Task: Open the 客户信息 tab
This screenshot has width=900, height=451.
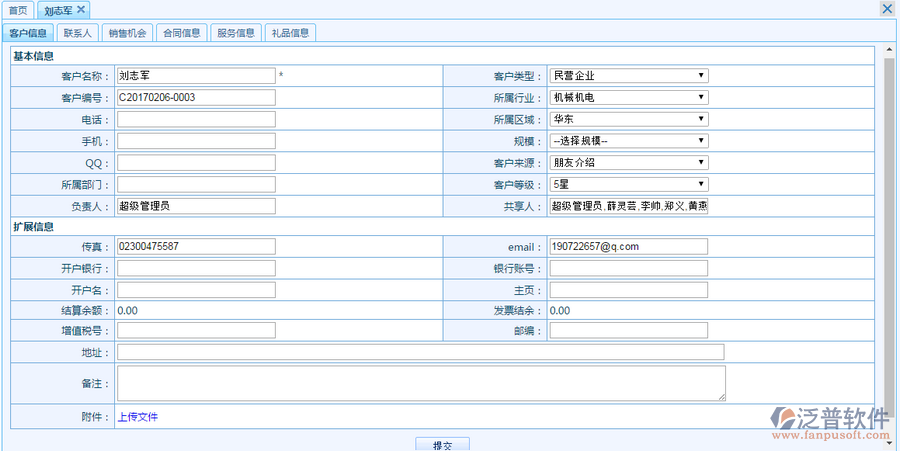Action: [28, 33]
